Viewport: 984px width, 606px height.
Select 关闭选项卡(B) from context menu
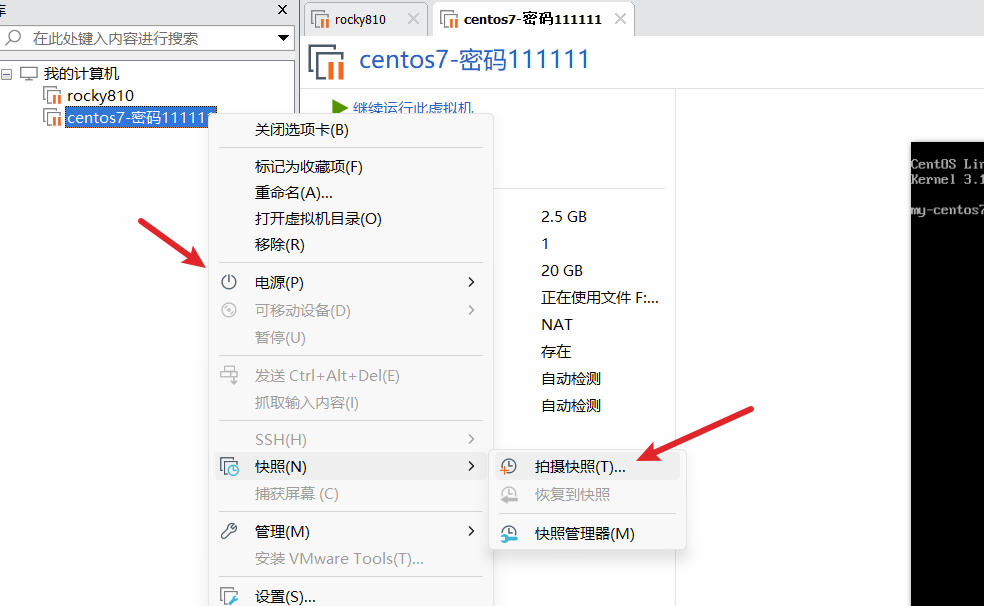351,130
